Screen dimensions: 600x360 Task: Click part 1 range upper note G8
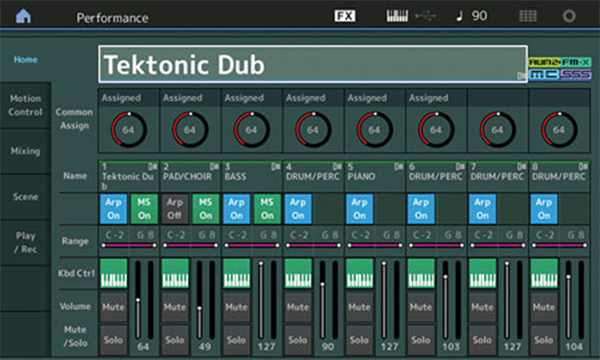pyautogui.click(x=145, y=235)
